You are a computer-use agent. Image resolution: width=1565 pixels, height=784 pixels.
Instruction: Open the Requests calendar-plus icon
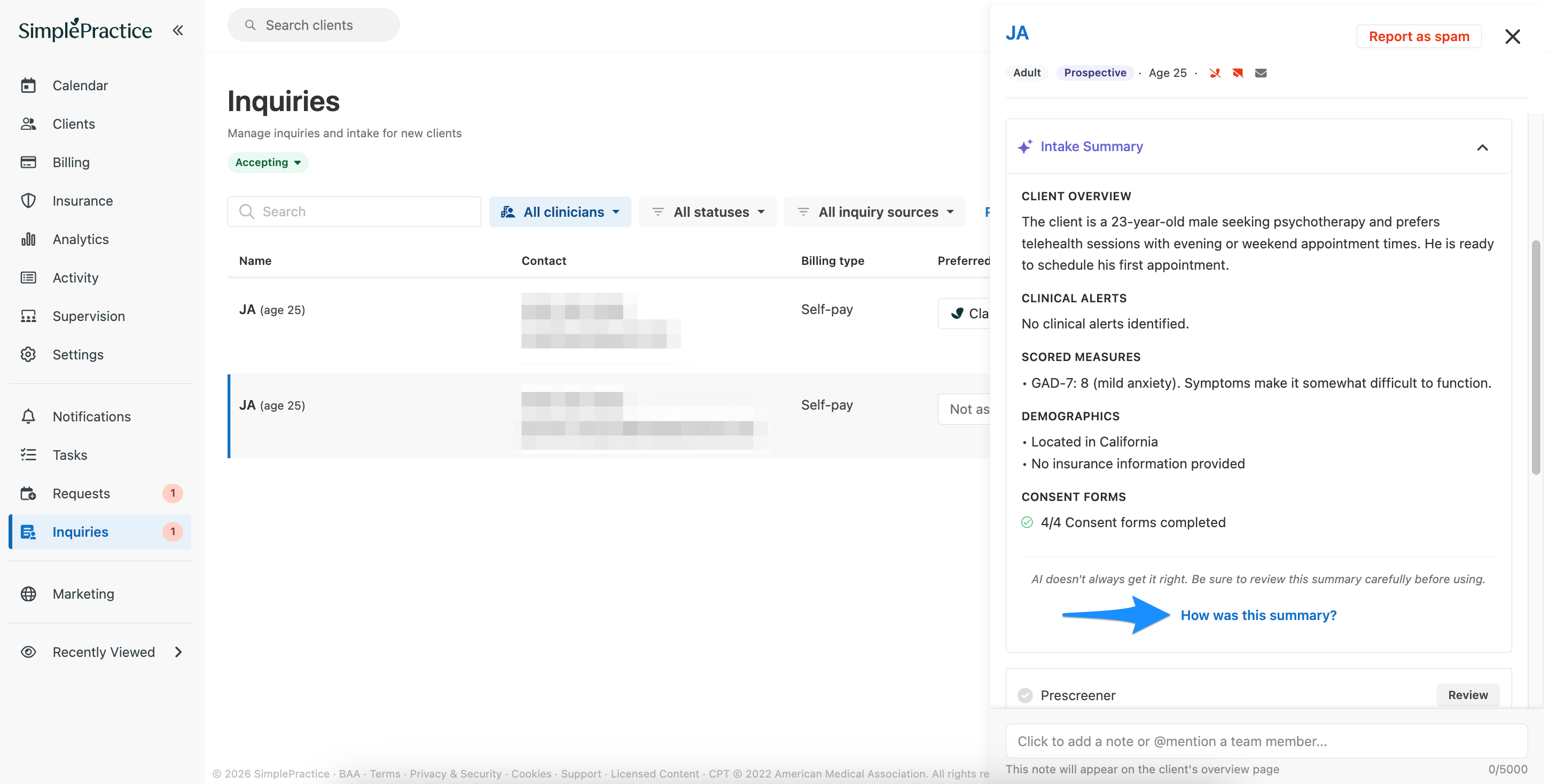[28, 493]
